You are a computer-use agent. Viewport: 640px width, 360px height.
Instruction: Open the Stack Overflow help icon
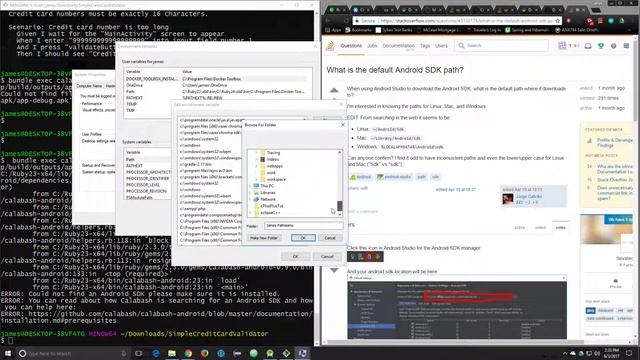pyautogui.click(x=613, y=46)
